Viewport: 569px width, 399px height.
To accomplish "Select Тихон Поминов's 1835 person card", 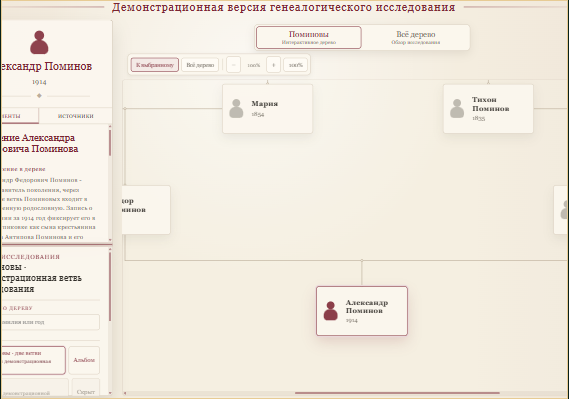I will [x=488, y=109].
